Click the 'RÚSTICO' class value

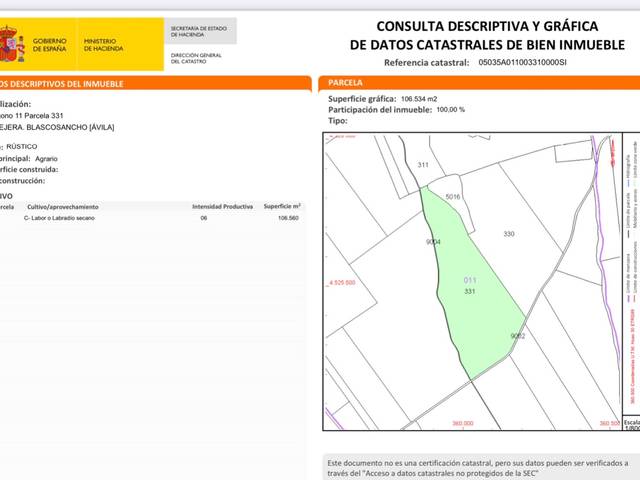tap(22, 147)
